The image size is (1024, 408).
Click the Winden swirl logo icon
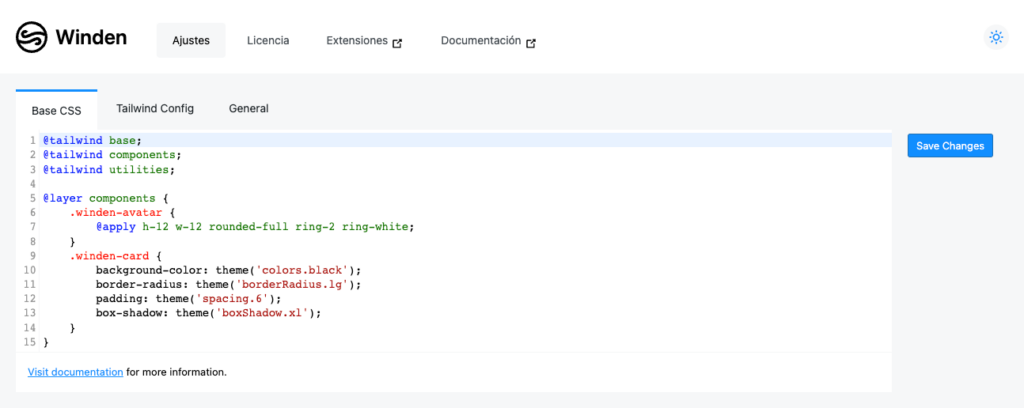pos(32,37)
